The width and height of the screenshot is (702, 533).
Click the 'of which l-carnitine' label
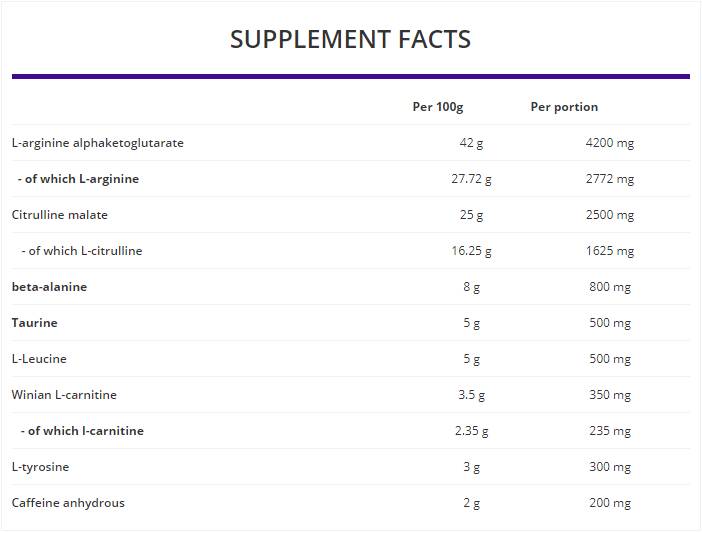(x=82, y=431)
